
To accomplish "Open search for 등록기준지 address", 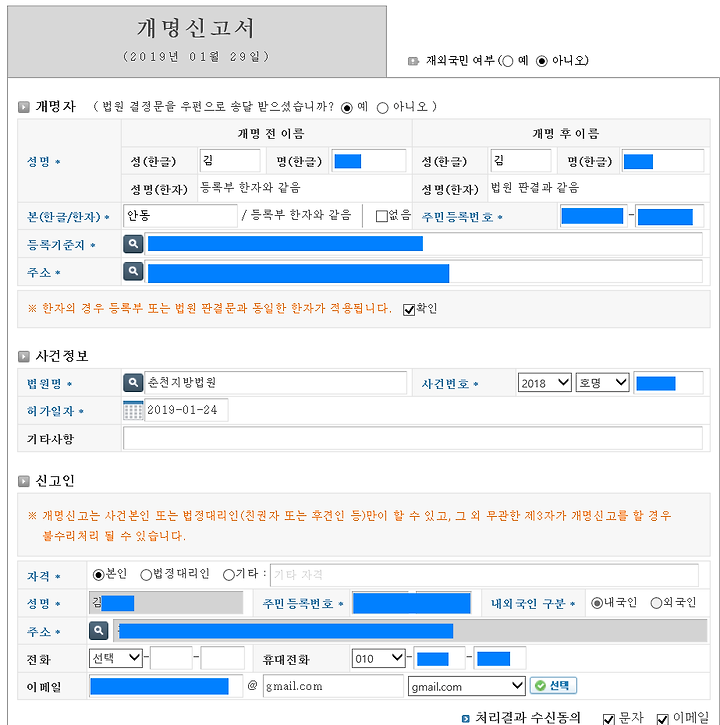I will point(133,244).
